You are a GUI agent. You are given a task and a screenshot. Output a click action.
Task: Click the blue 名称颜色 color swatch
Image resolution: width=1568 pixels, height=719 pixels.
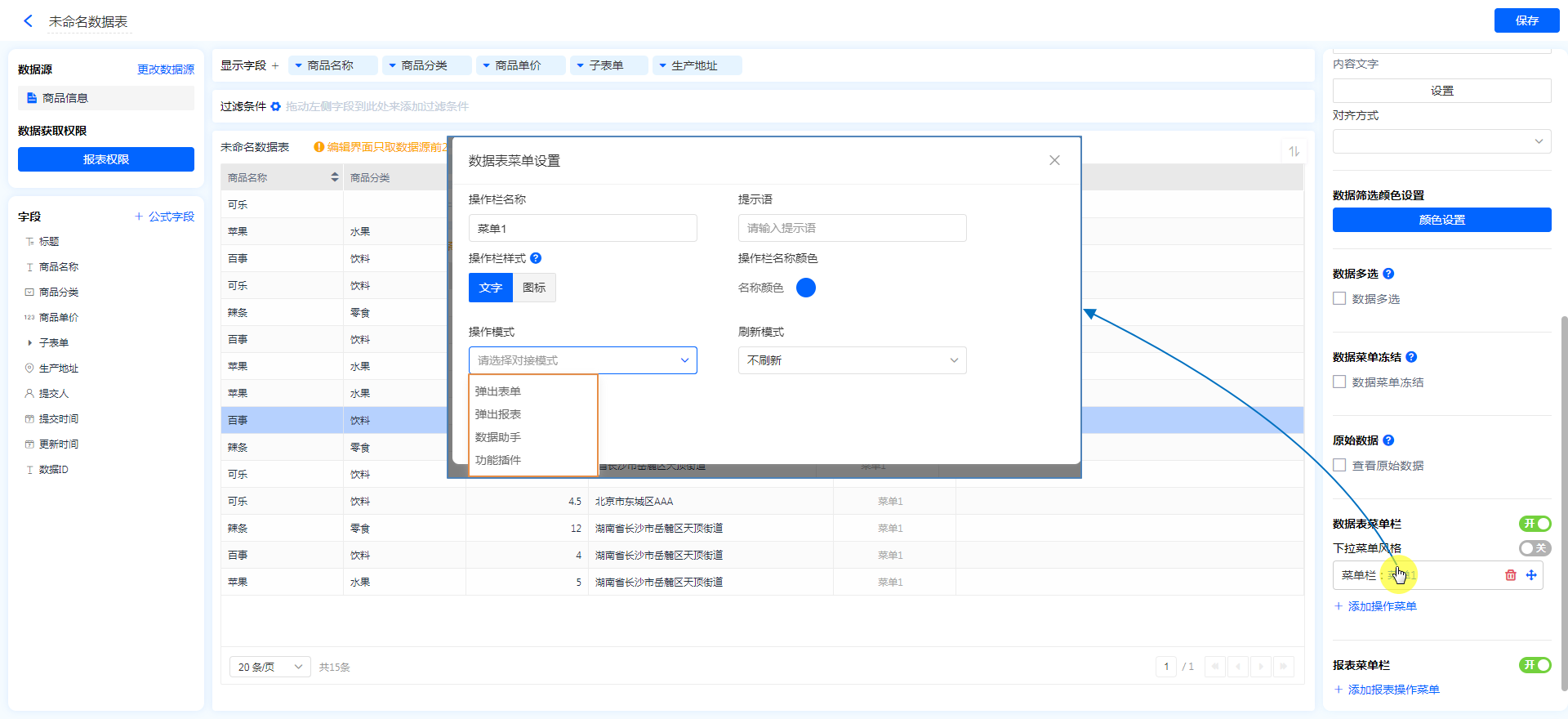click(x=806, y=288)
